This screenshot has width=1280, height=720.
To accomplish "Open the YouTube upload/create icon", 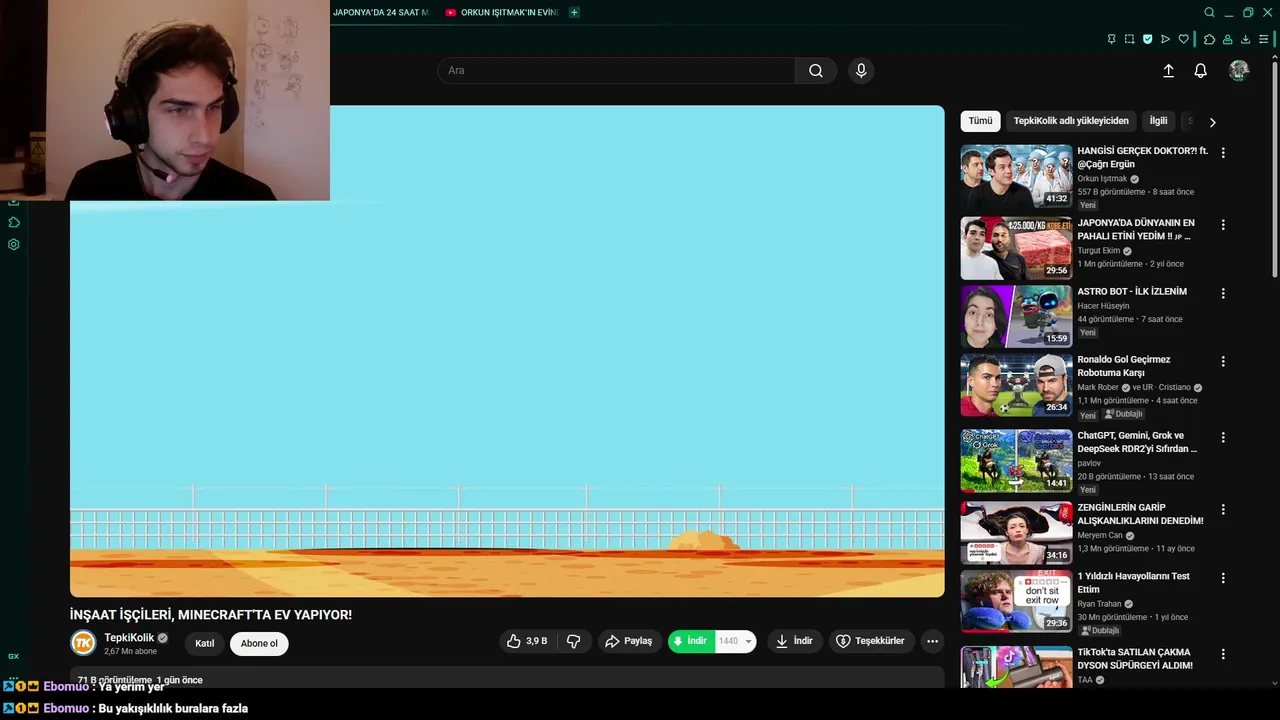I will click(1168, 71).
